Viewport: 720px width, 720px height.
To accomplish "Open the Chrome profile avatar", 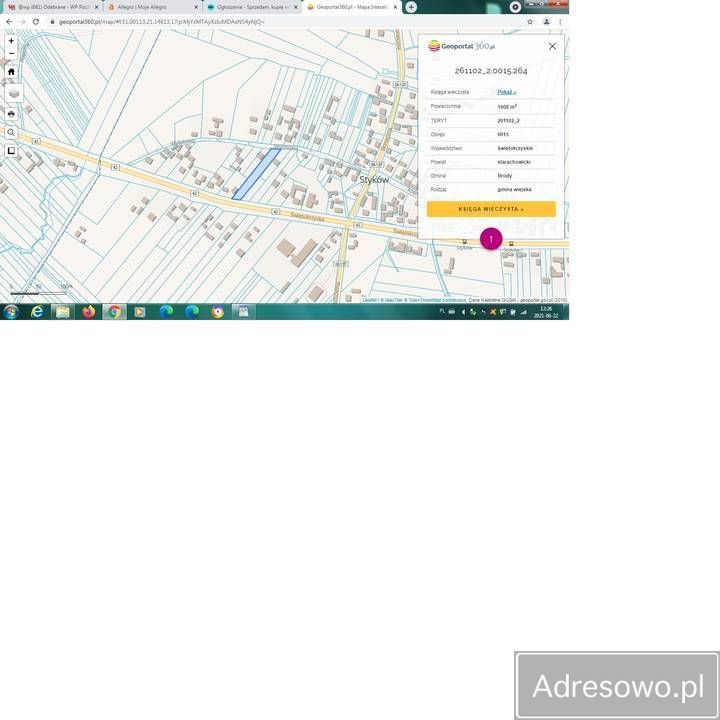I will [546, 22].
